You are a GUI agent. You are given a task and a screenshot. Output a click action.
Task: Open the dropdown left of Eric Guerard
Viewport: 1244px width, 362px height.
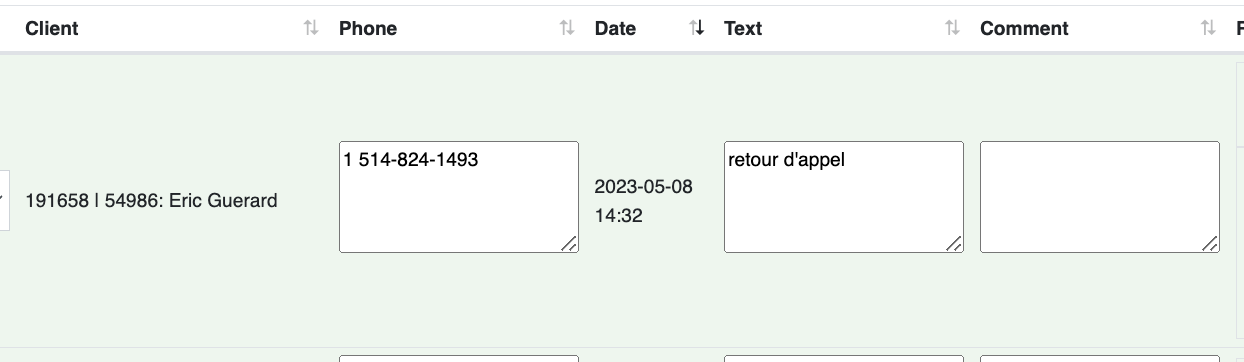[x=4, y=200]
